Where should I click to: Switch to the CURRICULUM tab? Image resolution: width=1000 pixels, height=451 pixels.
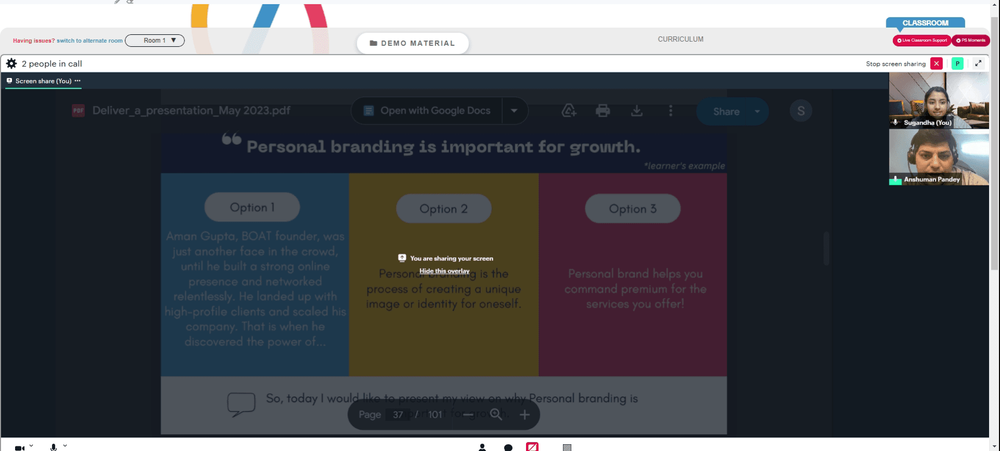[x=680, y=40]
